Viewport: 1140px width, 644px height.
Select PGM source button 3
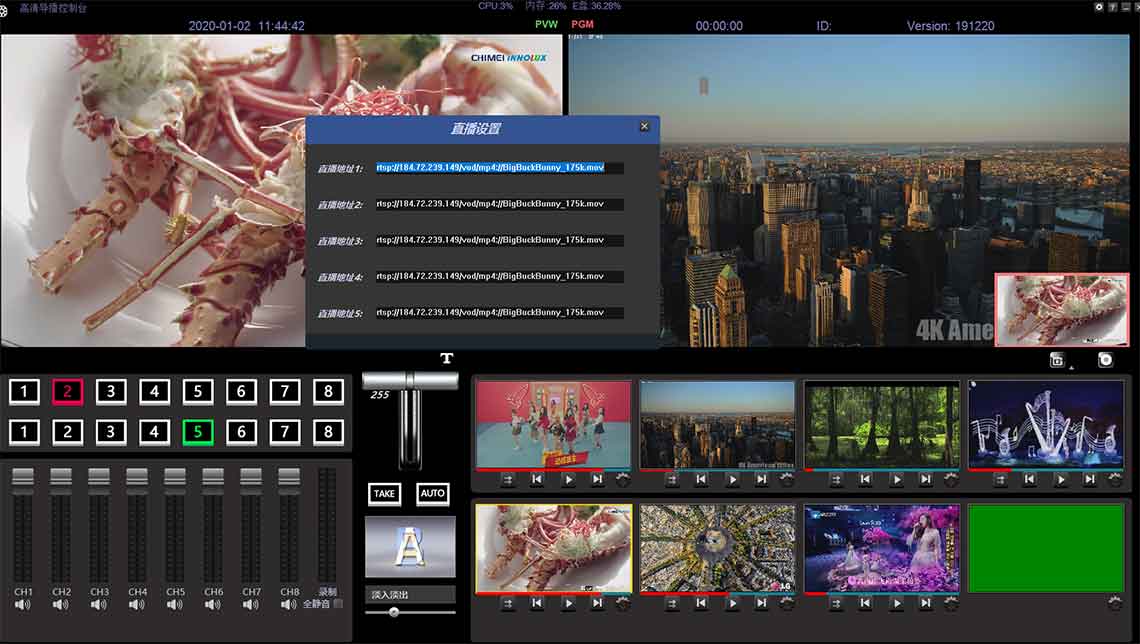point(111,392)
